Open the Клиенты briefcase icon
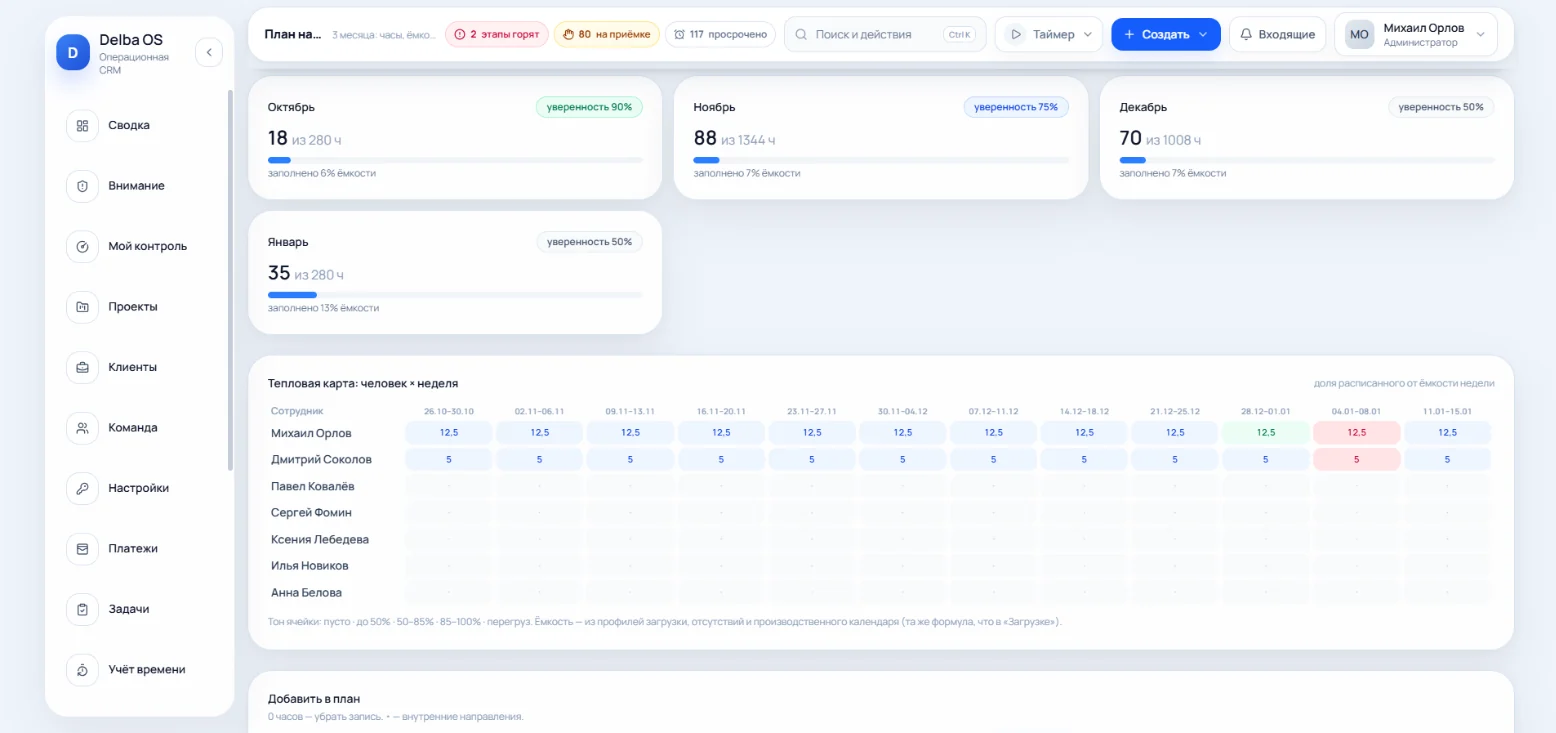The height and width of the screenshot is (733, 1556). click(82, 367)
